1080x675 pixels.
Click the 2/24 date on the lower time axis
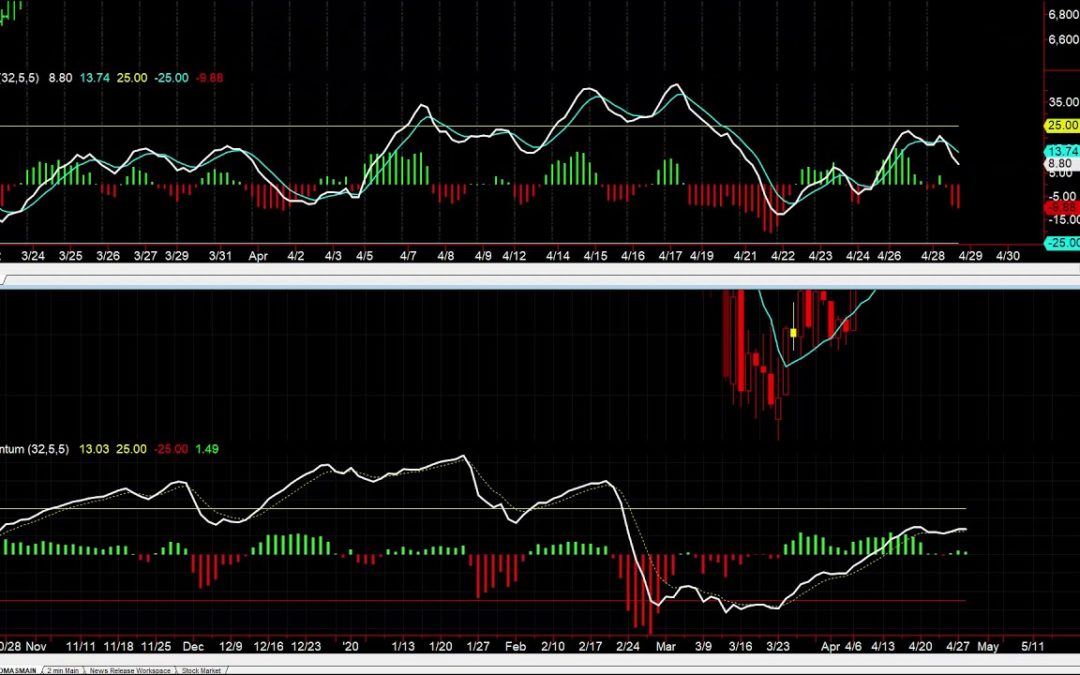pyautogui.click(x=627, y=647)
